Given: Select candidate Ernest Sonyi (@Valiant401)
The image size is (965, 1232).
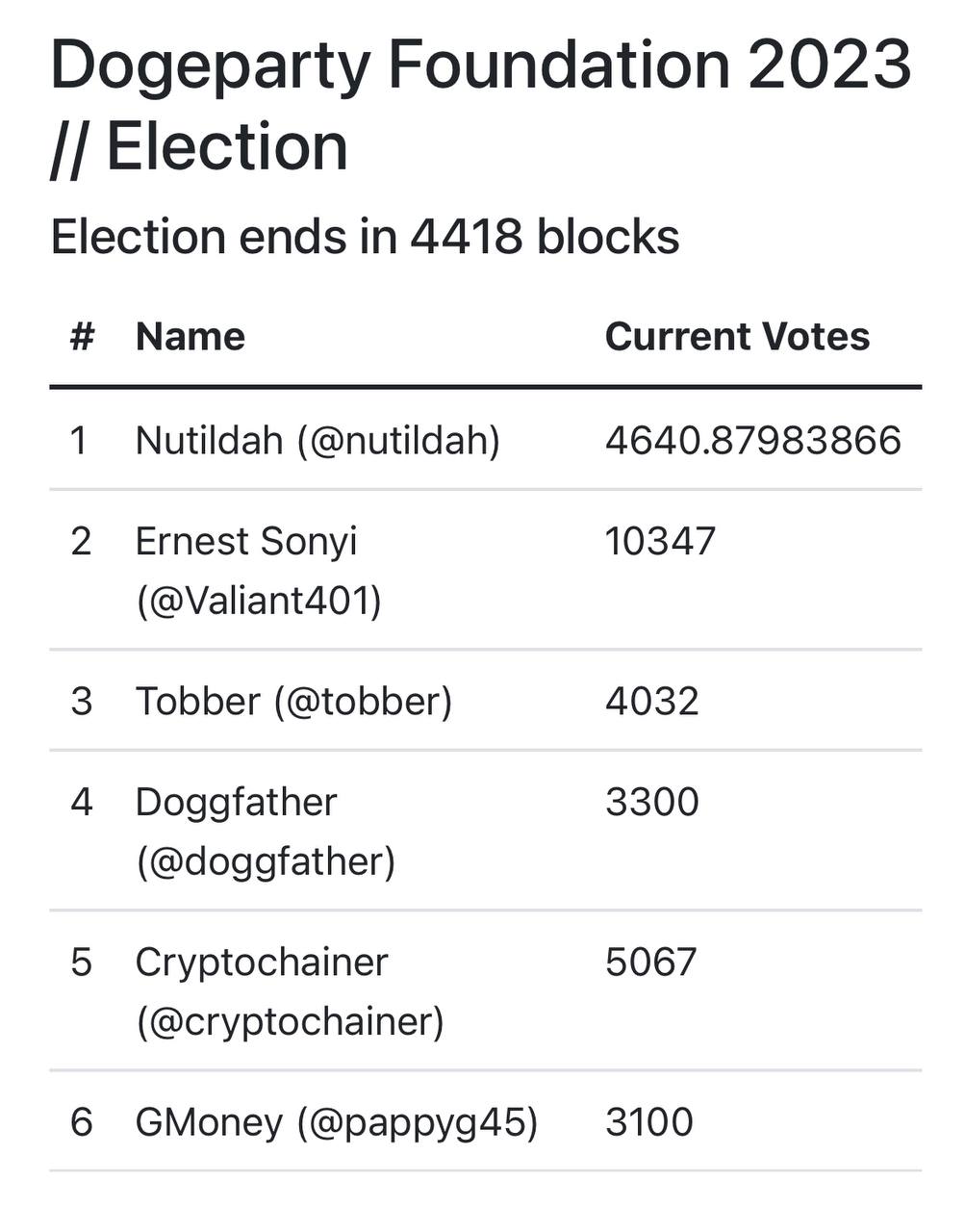Looking at the screenshot, I should 259,571.
